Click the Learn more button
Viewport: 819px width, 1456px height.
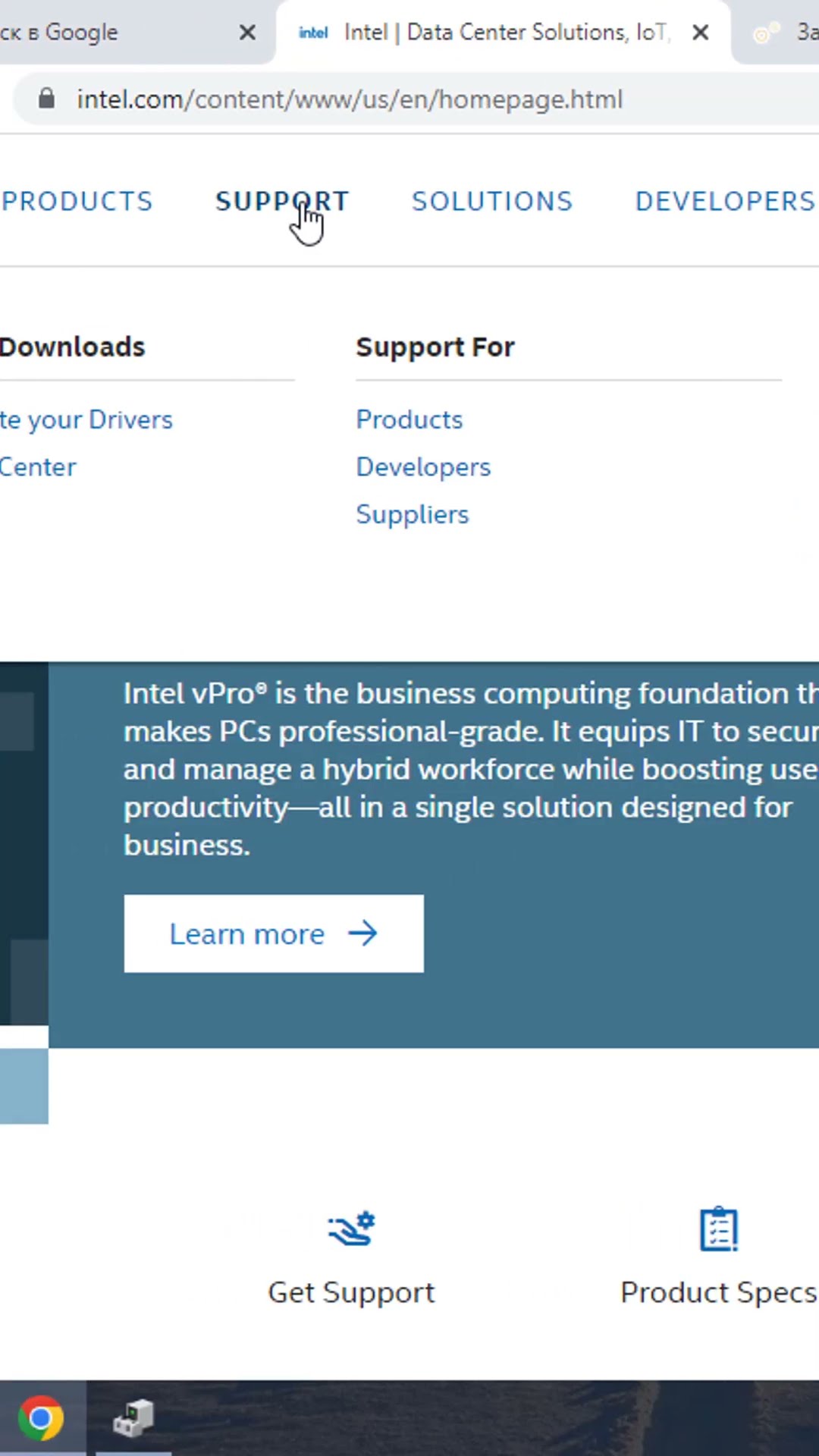click(273, 934)
